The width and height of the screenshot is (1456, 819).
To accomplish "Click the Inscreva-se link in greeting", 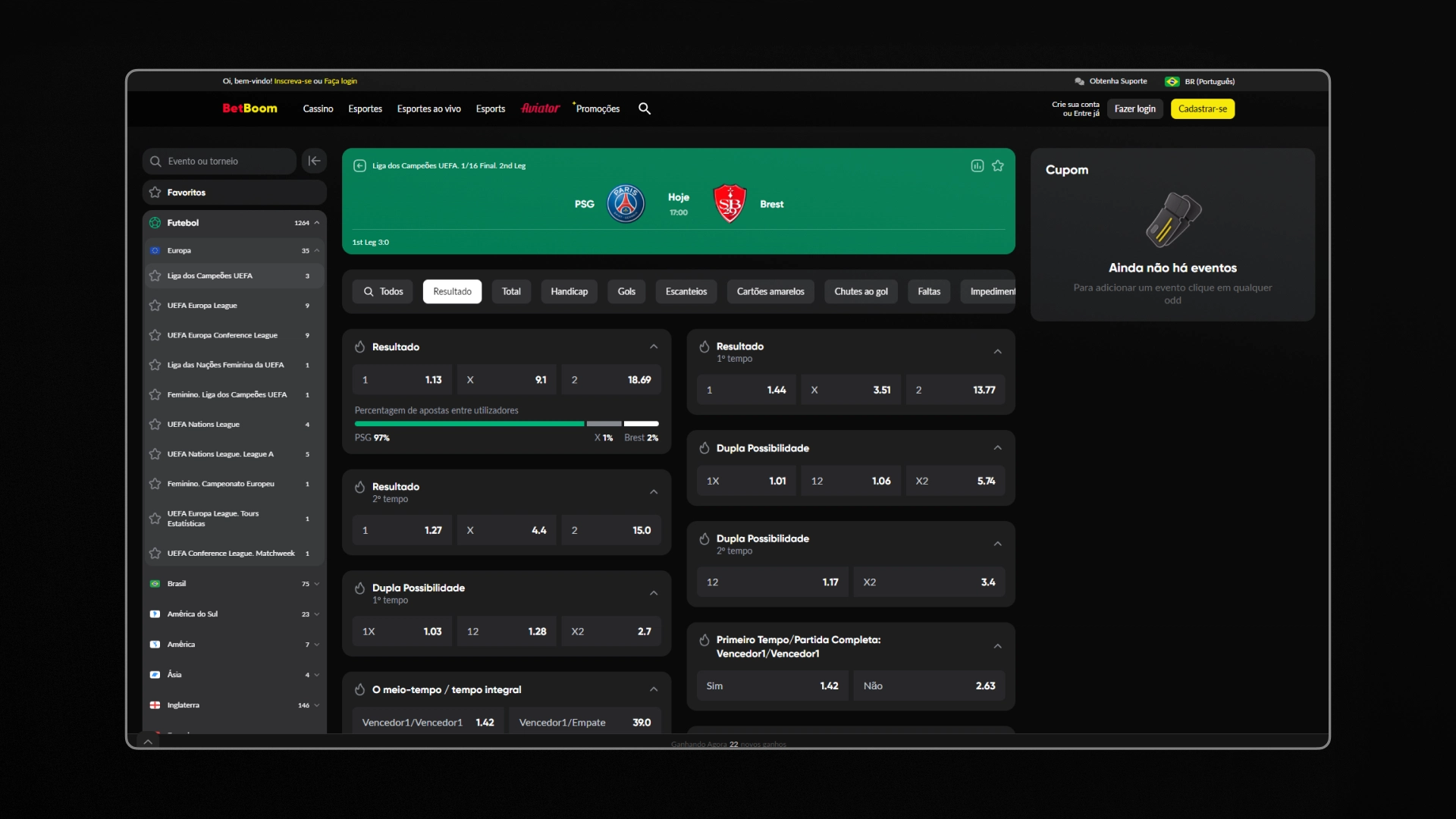I will click(293, 81).
